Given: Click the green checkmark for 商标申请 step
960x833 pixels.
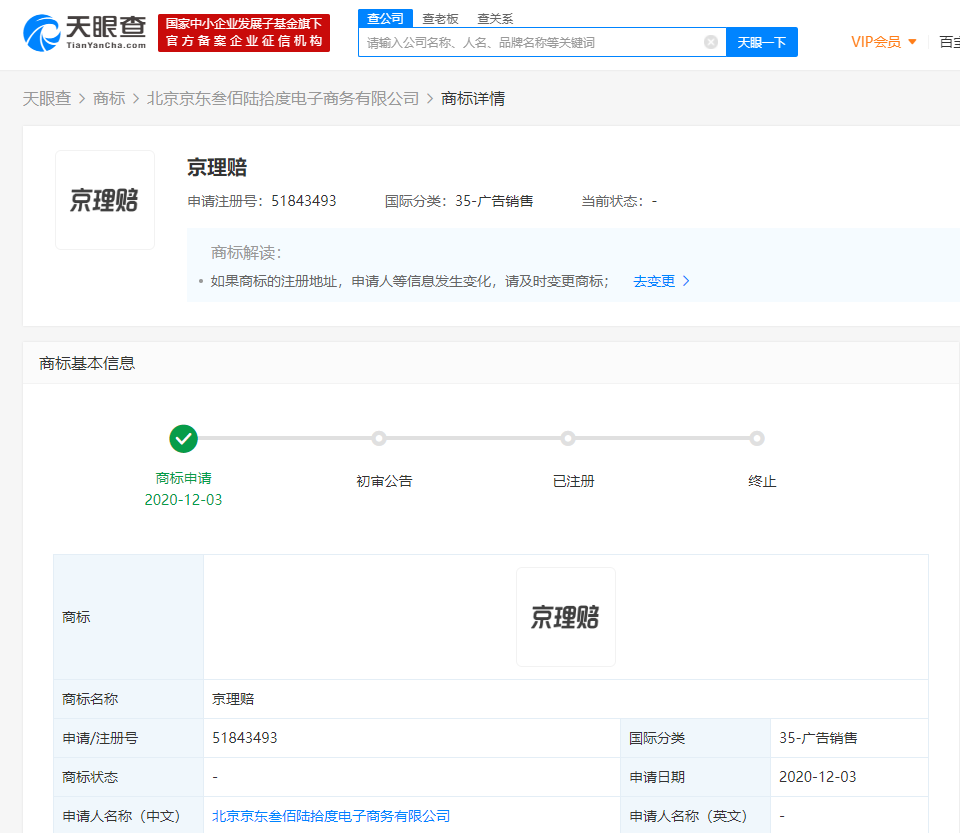Looking at the screenshot, I should pos(183,439).
